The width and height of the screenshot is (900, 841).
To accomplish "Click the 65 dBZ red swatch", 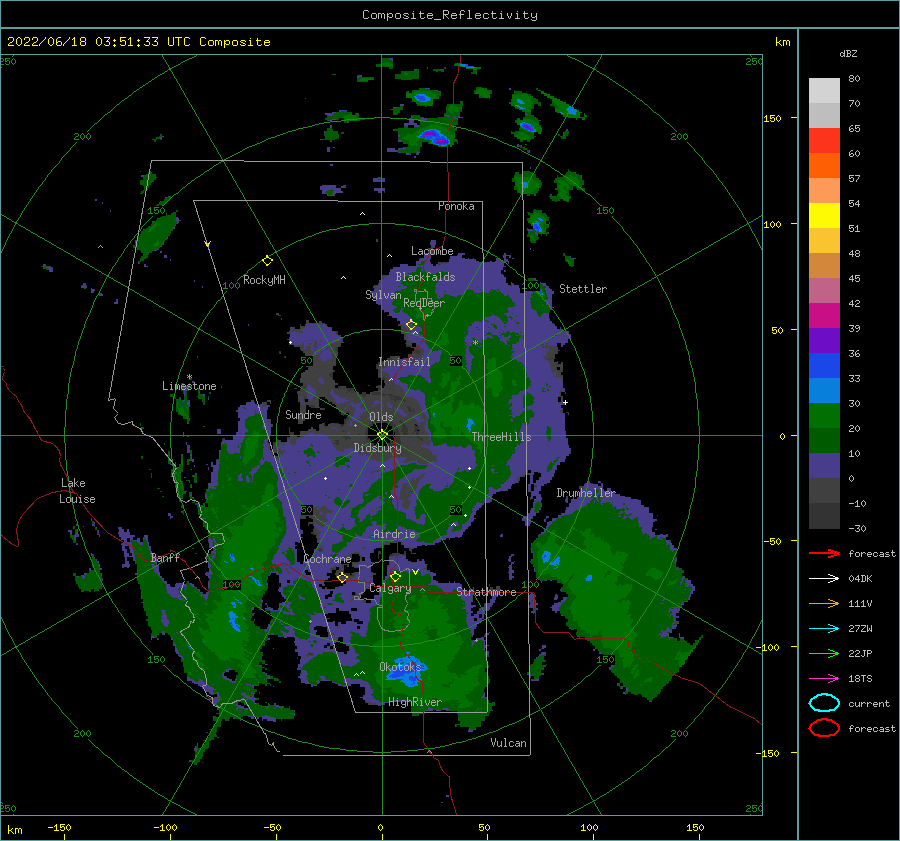I will tap(824, 140).
